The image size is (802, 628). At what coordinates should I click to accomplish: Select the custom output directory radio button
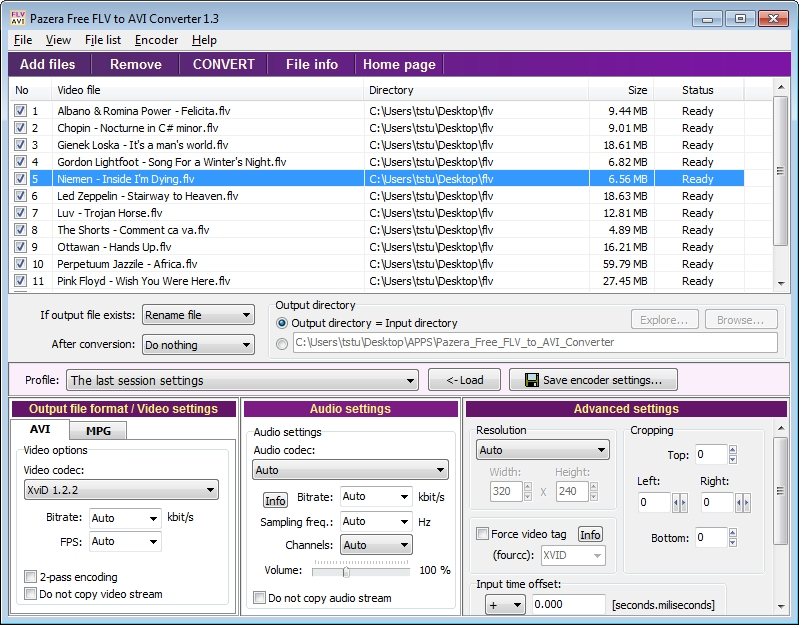pyautogui.click(x=282, y=343)
